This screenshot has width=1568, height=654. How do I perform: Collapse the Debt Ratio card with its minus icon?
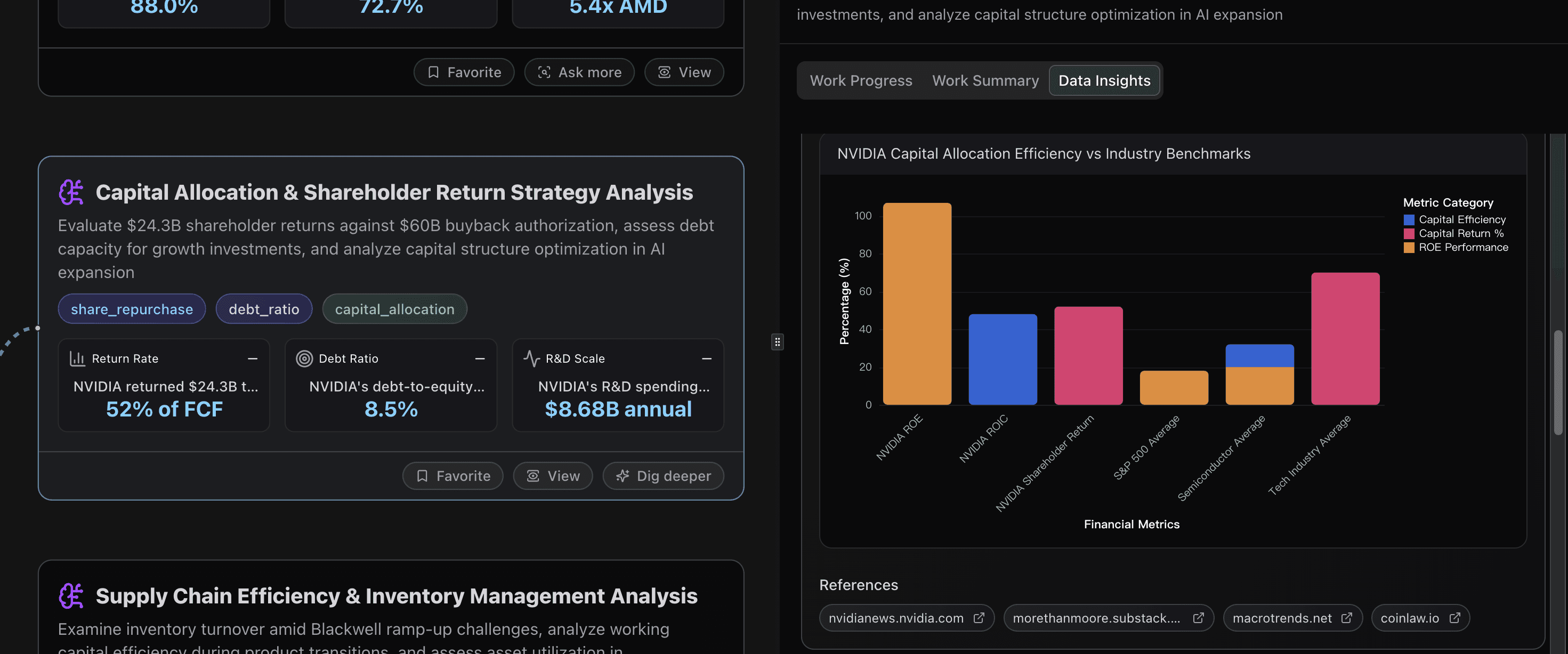pyautogui.click(x=480, y=358)
